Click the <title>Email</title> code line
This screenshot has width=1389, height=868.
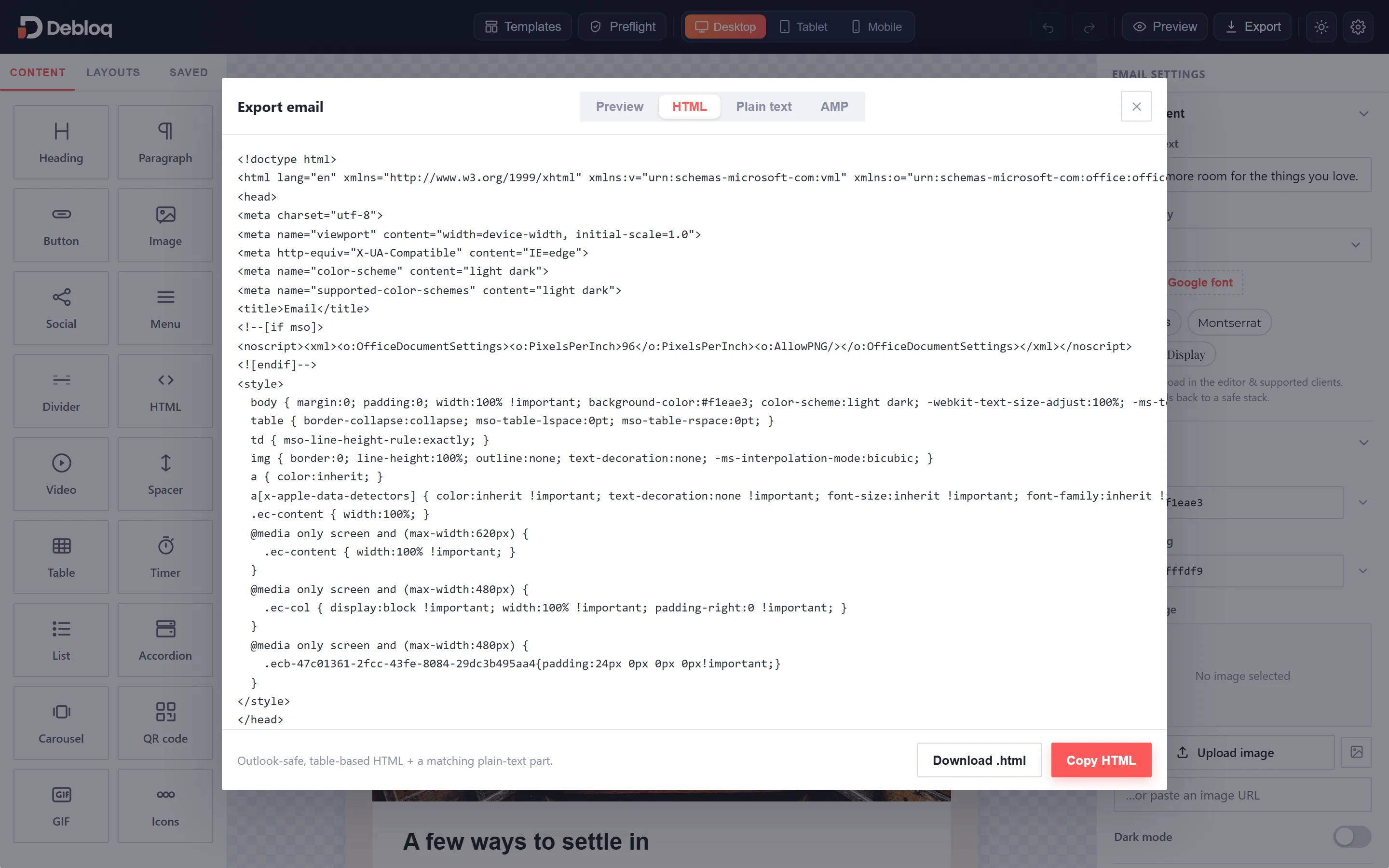pyautogui.click(x=303, y=309)
